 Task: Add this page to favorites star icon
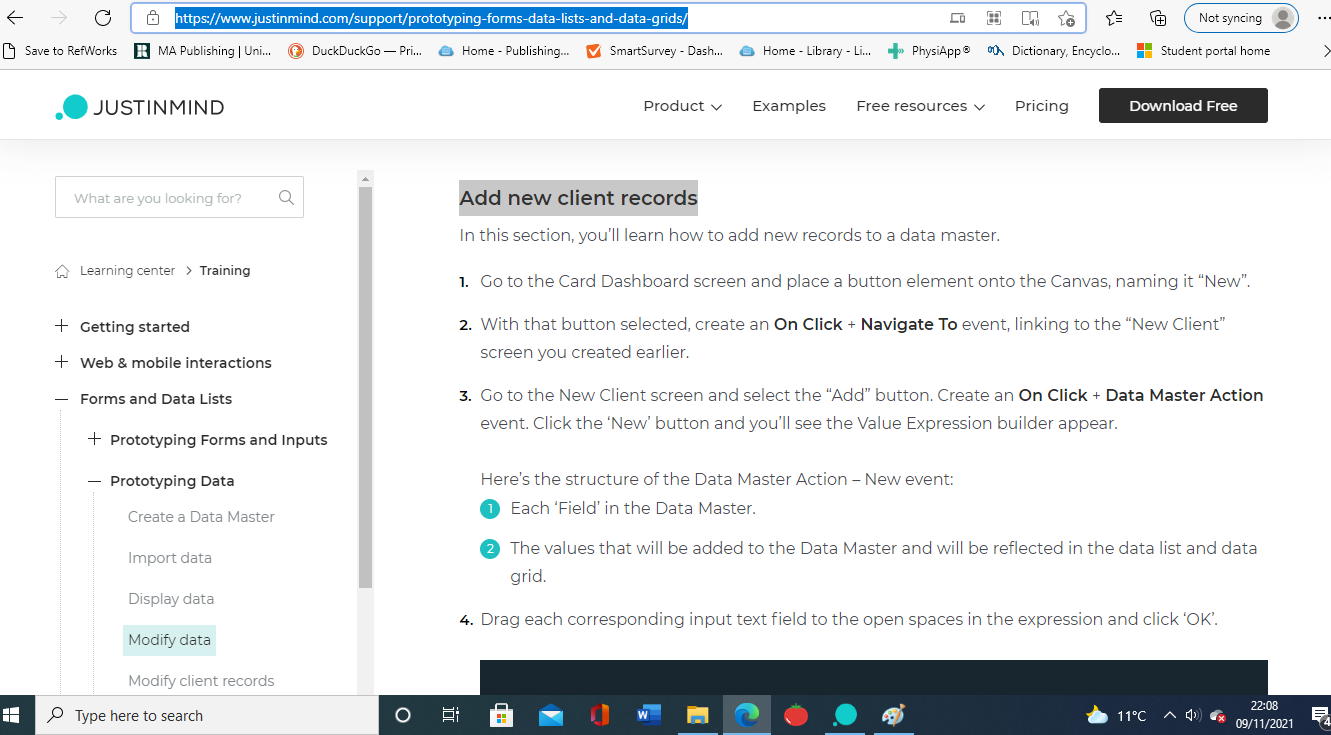point(1066,18)
